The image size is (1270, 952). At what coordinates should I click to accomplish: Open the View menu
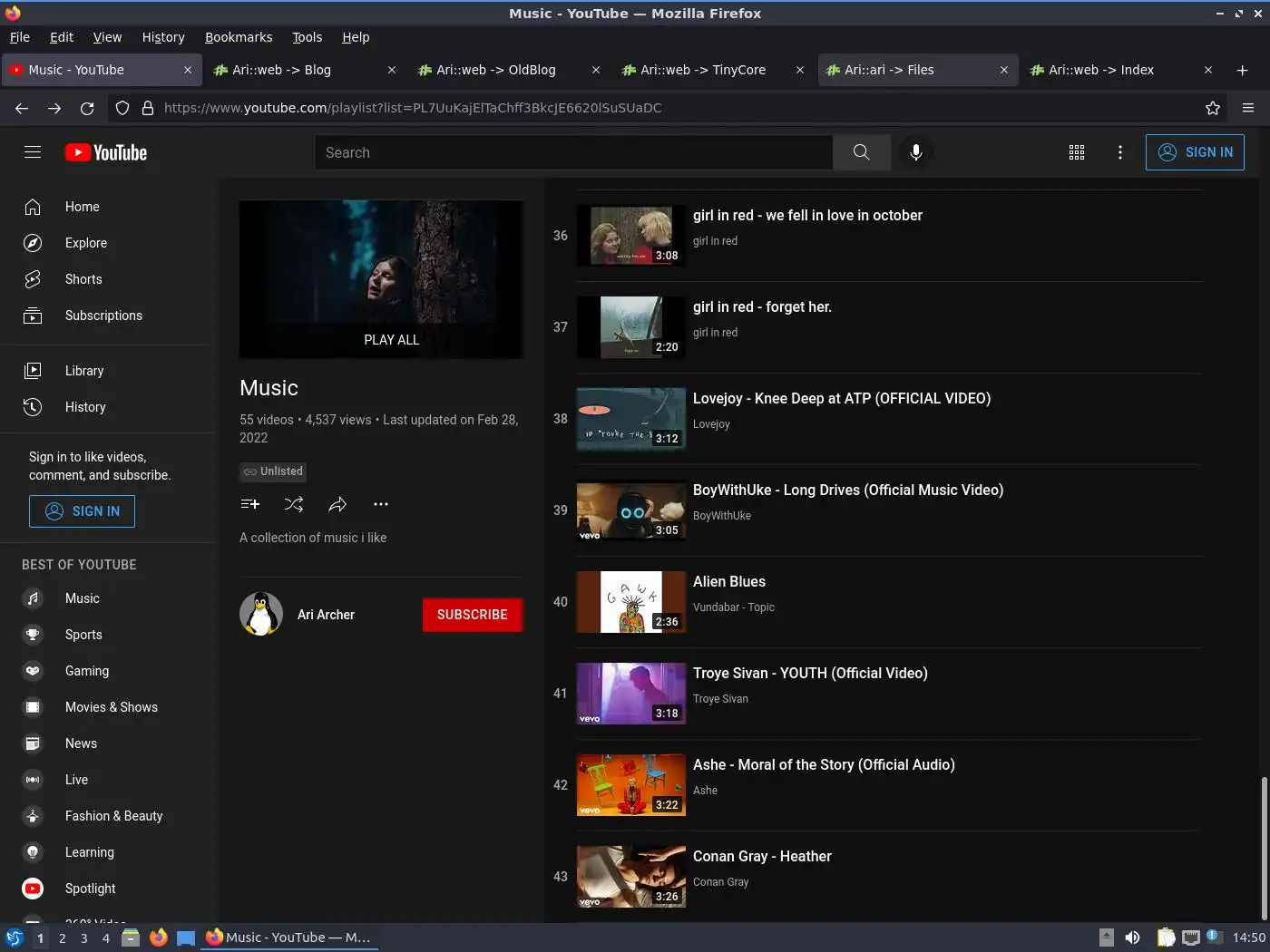tap(107, 37)
